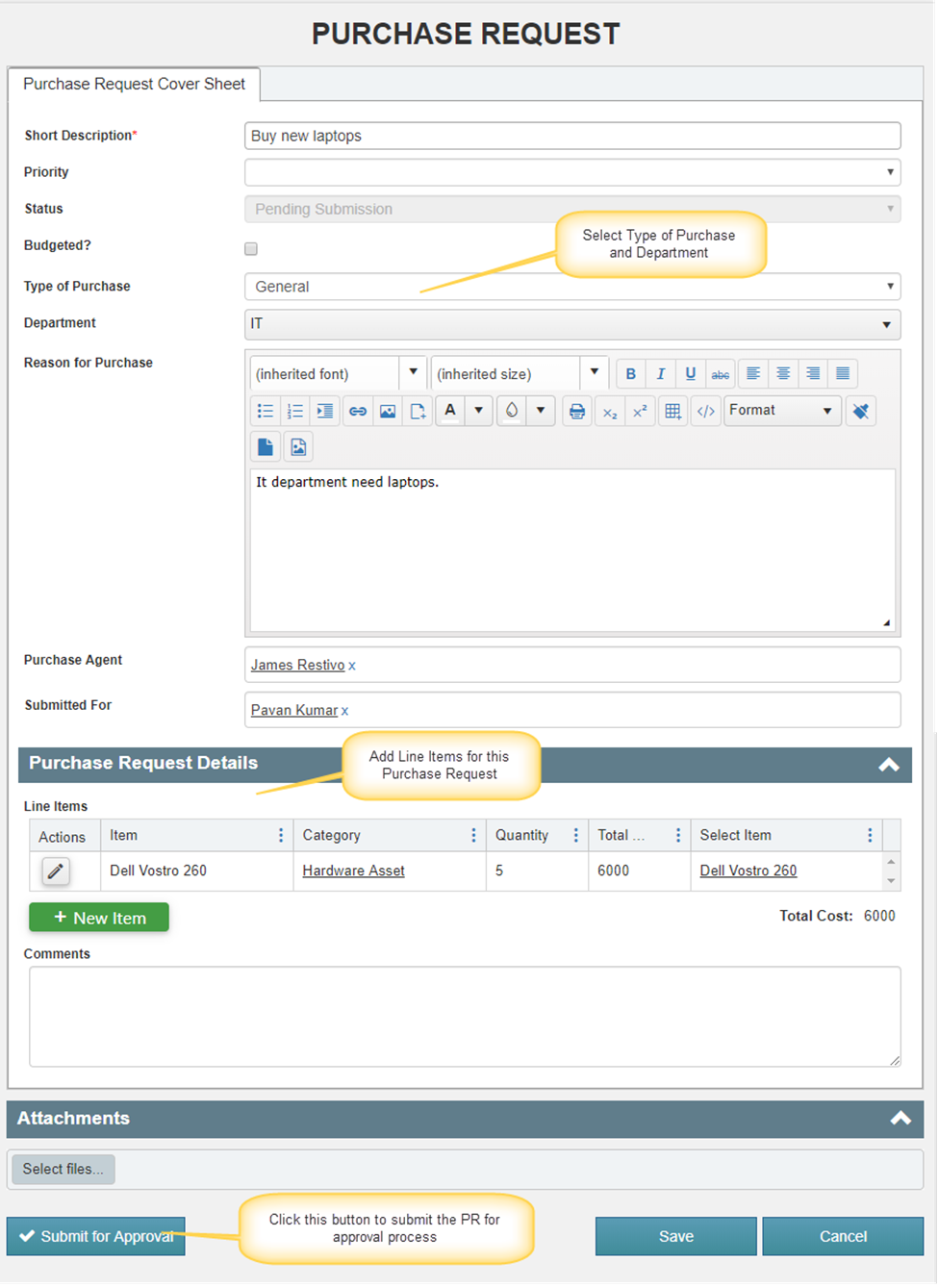The image size is (938, 1288).
Task: Collapse the Purchase Request Details section
Action: (x=888, y=765)
